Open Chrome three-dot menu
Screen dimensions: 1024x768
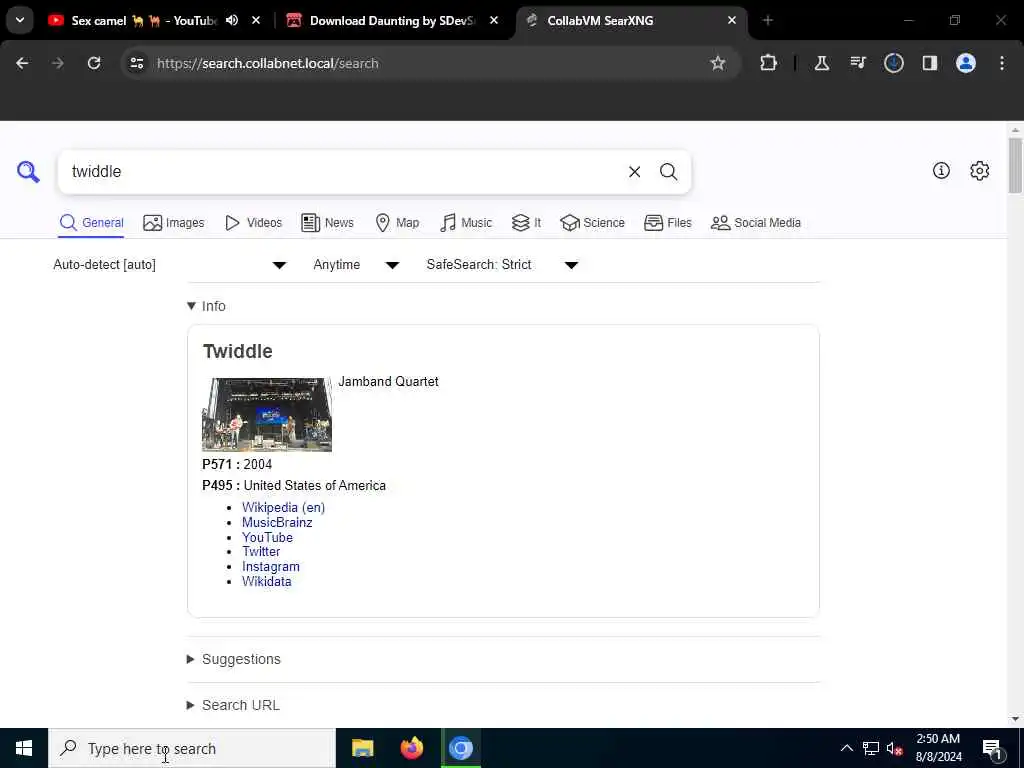click(x=1002, y=63)
